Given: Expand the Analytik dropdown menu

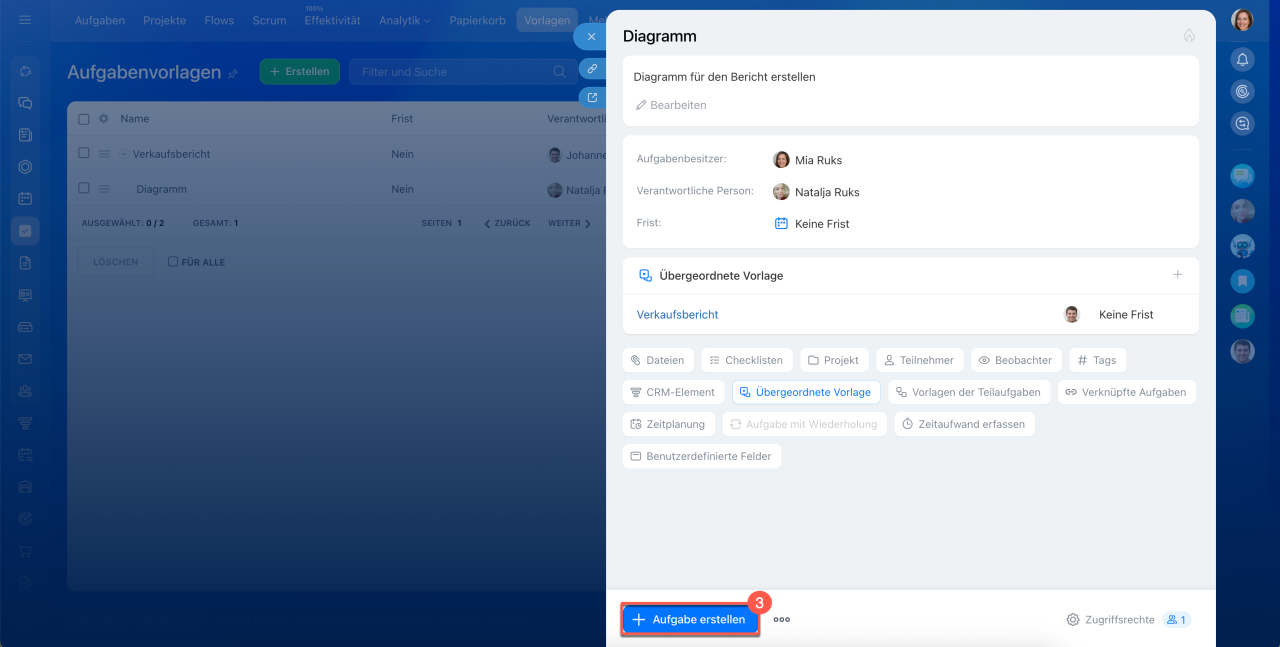Looking at the screenshot, I should (x=405, y=20).
